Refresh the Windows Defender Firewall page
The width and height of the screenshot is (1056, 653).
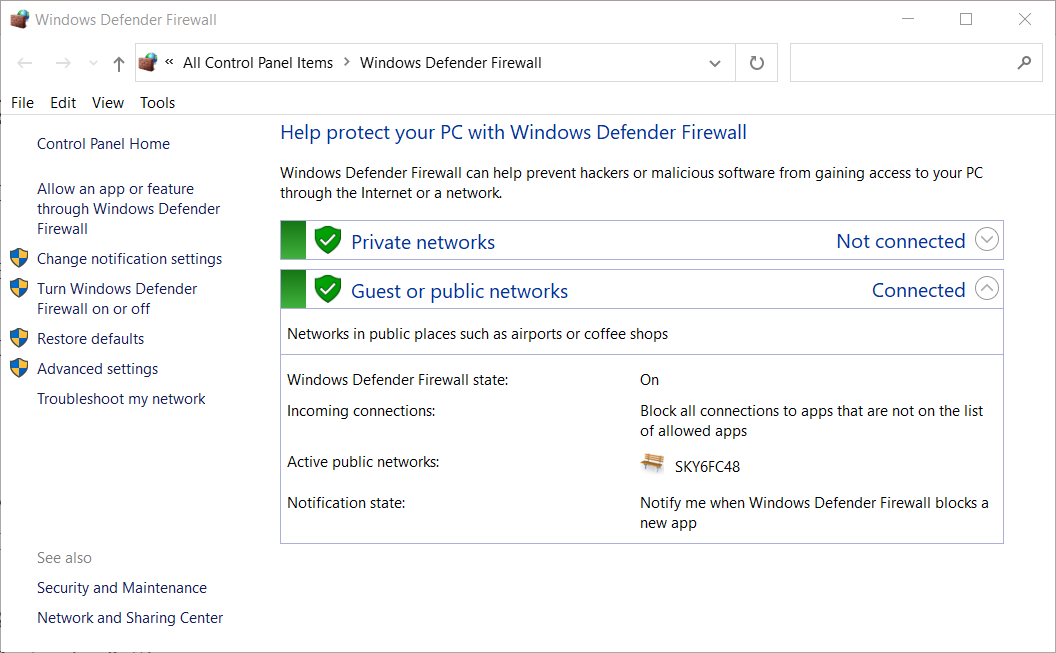click(756, 63)
